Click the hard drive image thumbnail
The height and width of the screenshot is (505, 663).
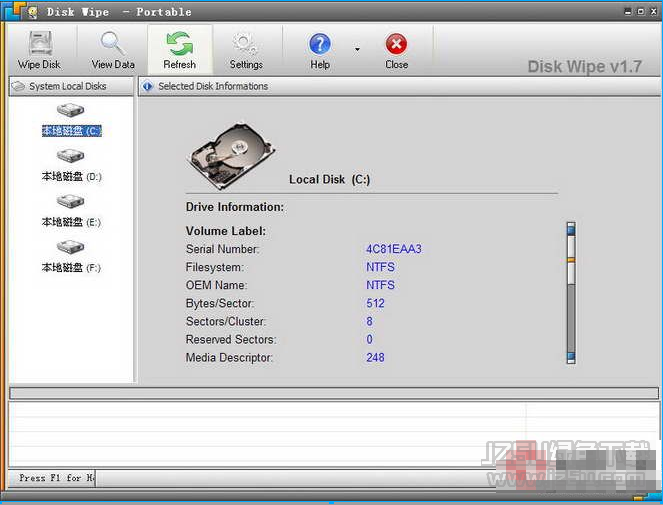[x=231, y=156]
